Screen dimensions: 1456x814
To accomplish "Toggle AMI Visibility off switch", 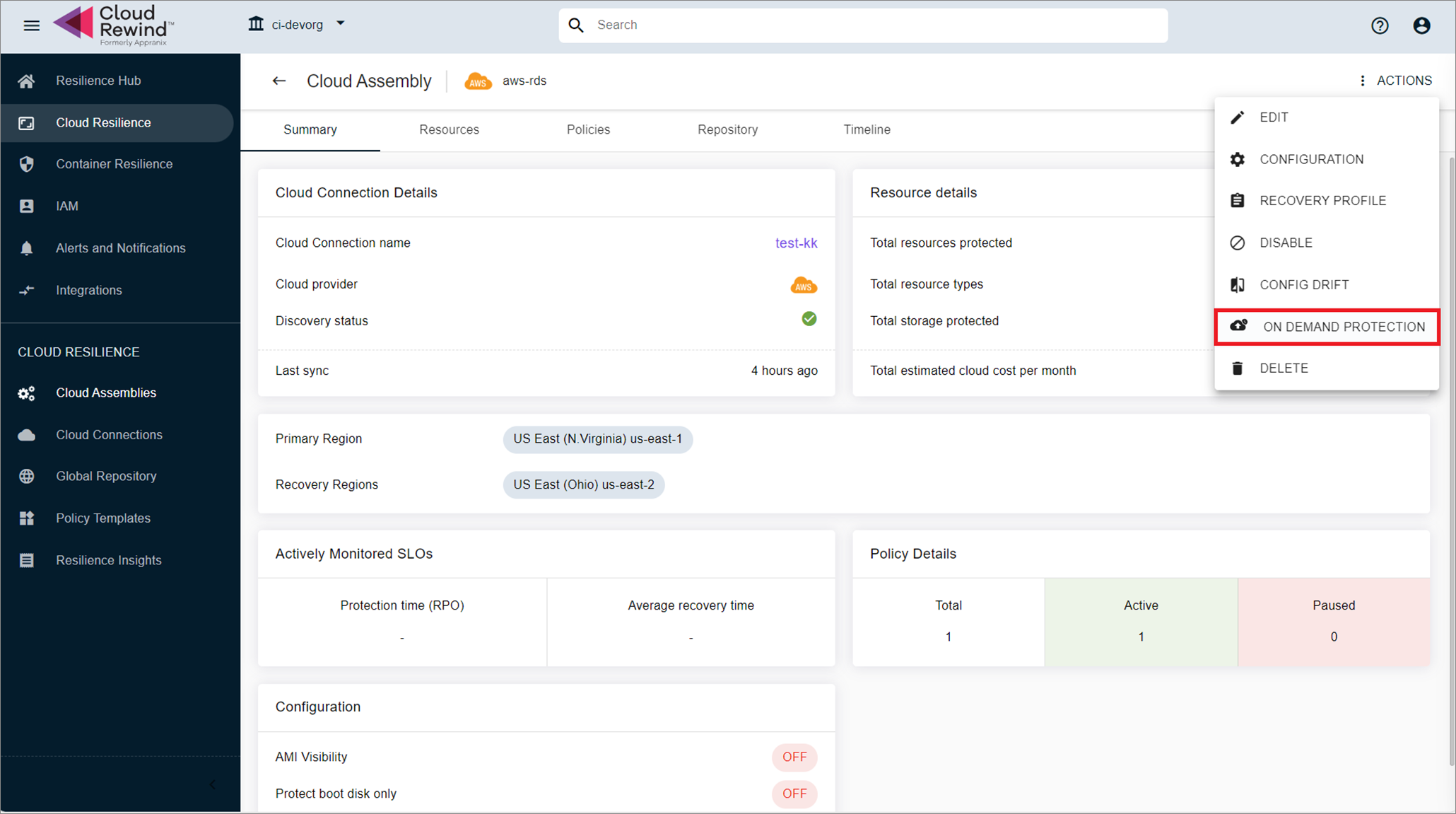I will [794, 757].
